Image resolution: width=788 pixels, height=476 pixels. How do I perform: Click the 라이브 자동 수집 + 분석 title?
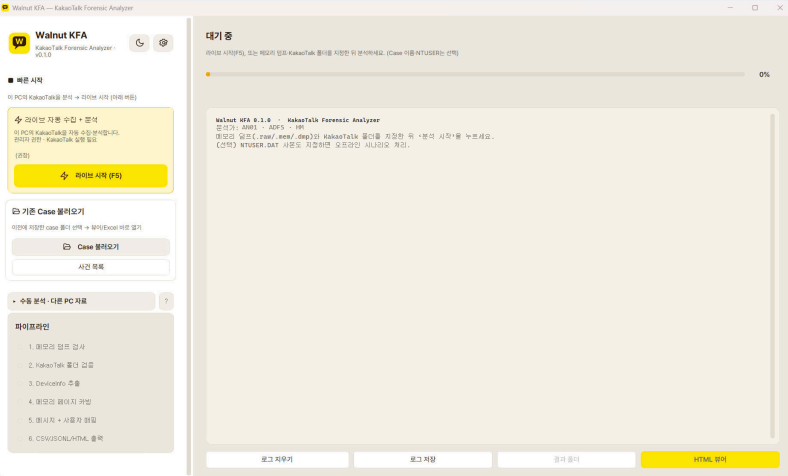point(61,120)
